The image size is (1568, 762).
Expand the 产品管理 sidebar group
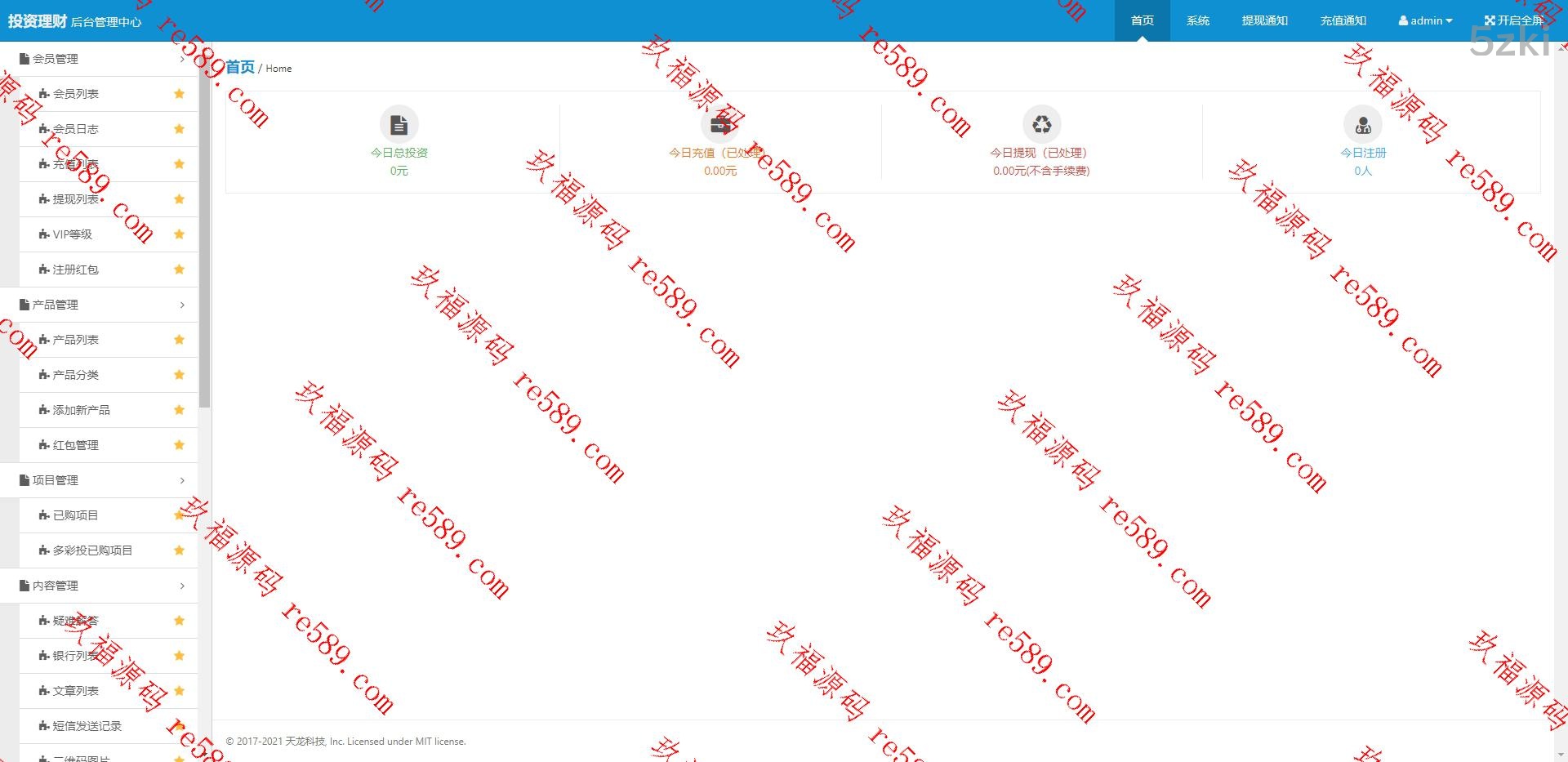point(98,305)
